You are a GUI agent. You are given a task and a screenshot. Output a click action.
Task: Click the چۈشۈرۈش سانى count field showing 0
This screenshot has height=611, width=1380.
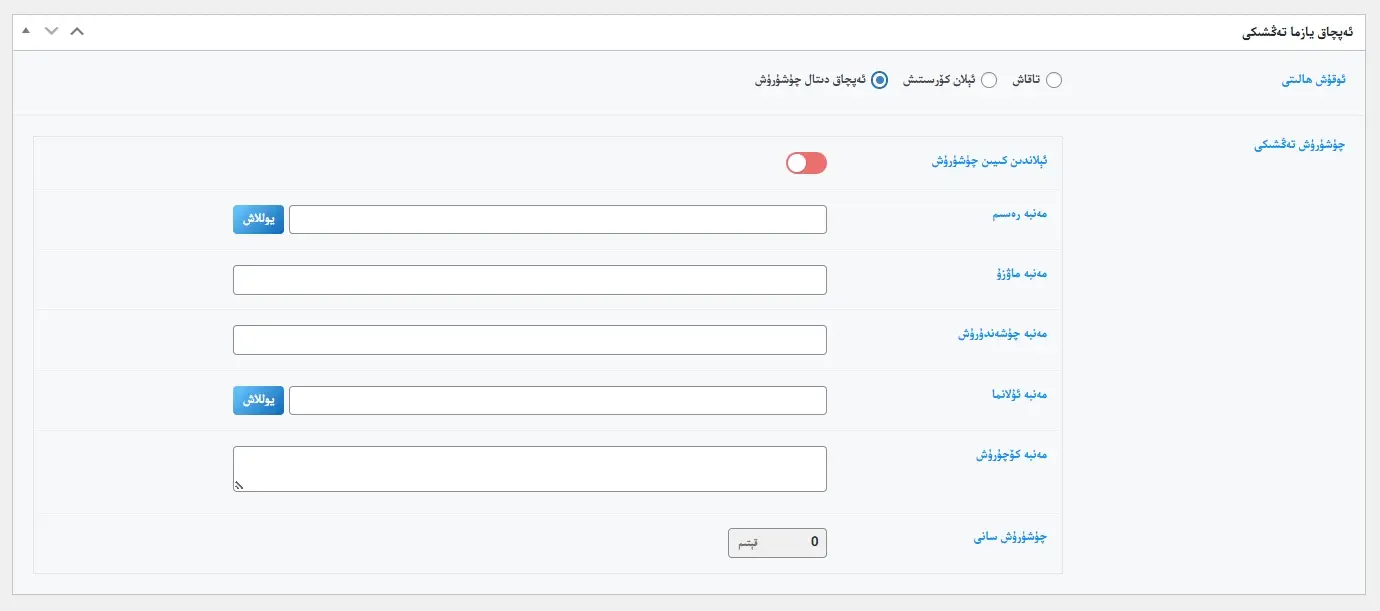[x=777, y=542]
